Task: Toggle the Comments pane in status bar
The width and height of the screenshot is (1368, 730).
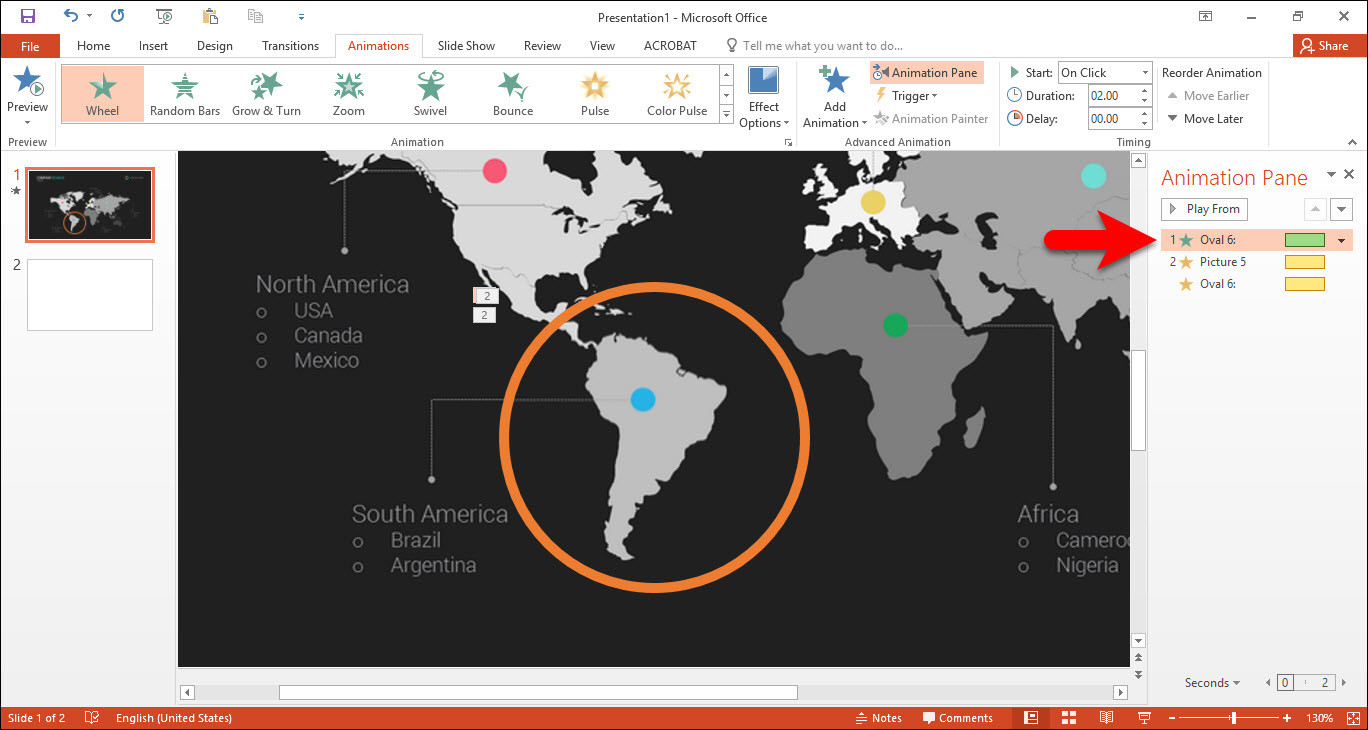Action: tap(957, 717)
